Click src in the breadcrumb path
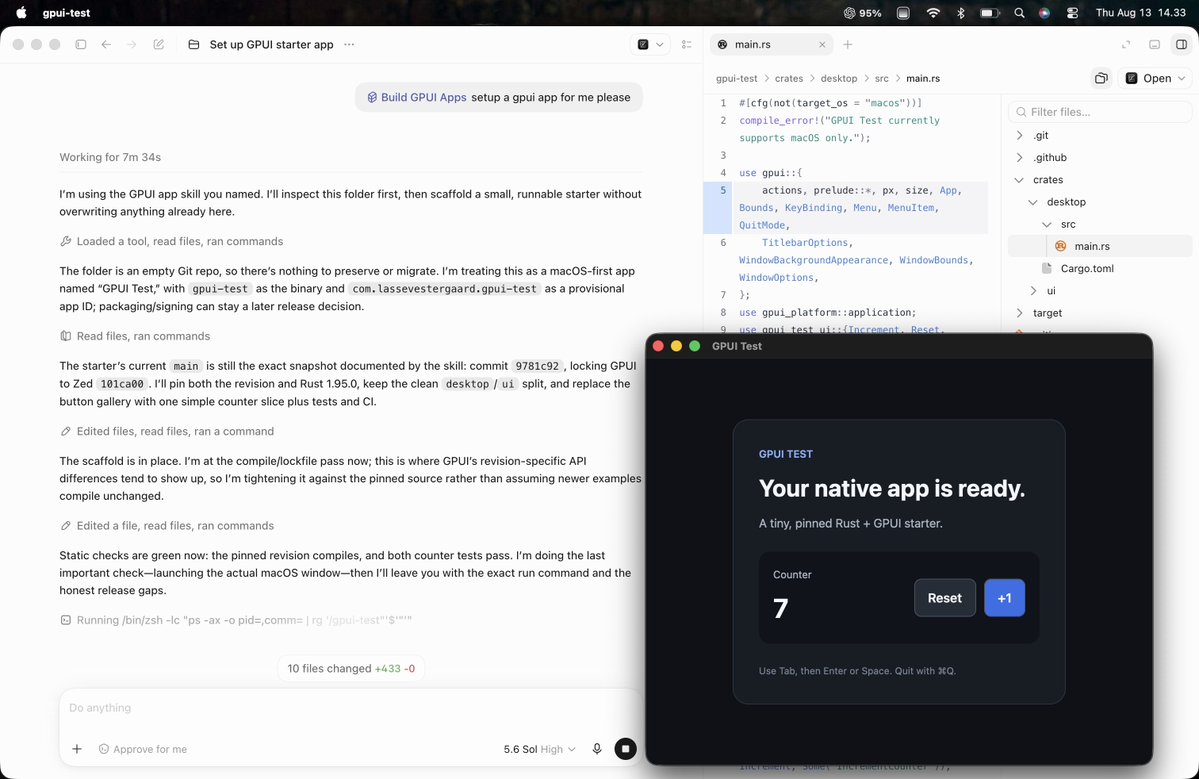Viewport: 1199px width, 779px height. coord(882,78)
